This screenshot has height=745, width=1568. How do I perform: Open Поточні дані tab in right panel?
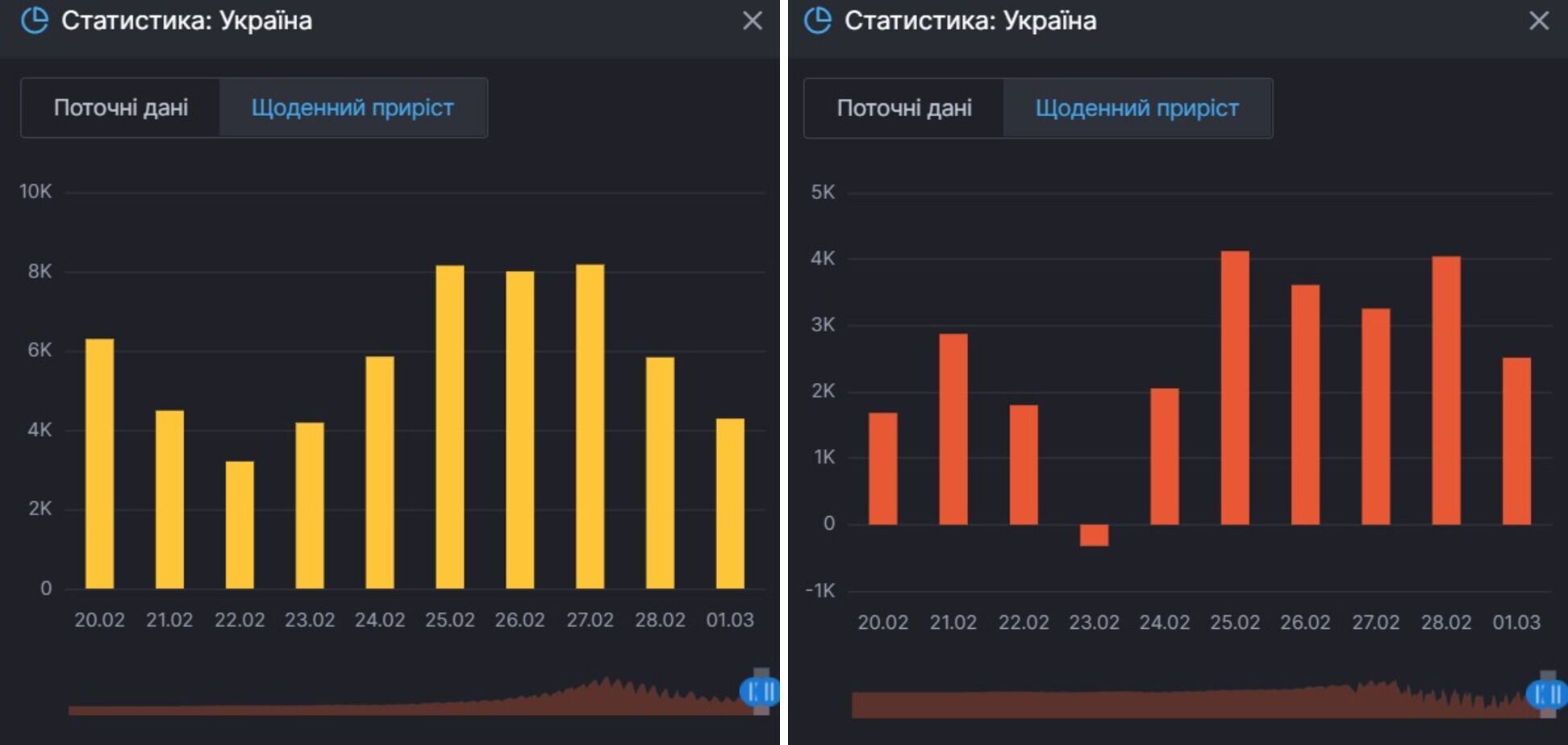(x=904, y=109)
